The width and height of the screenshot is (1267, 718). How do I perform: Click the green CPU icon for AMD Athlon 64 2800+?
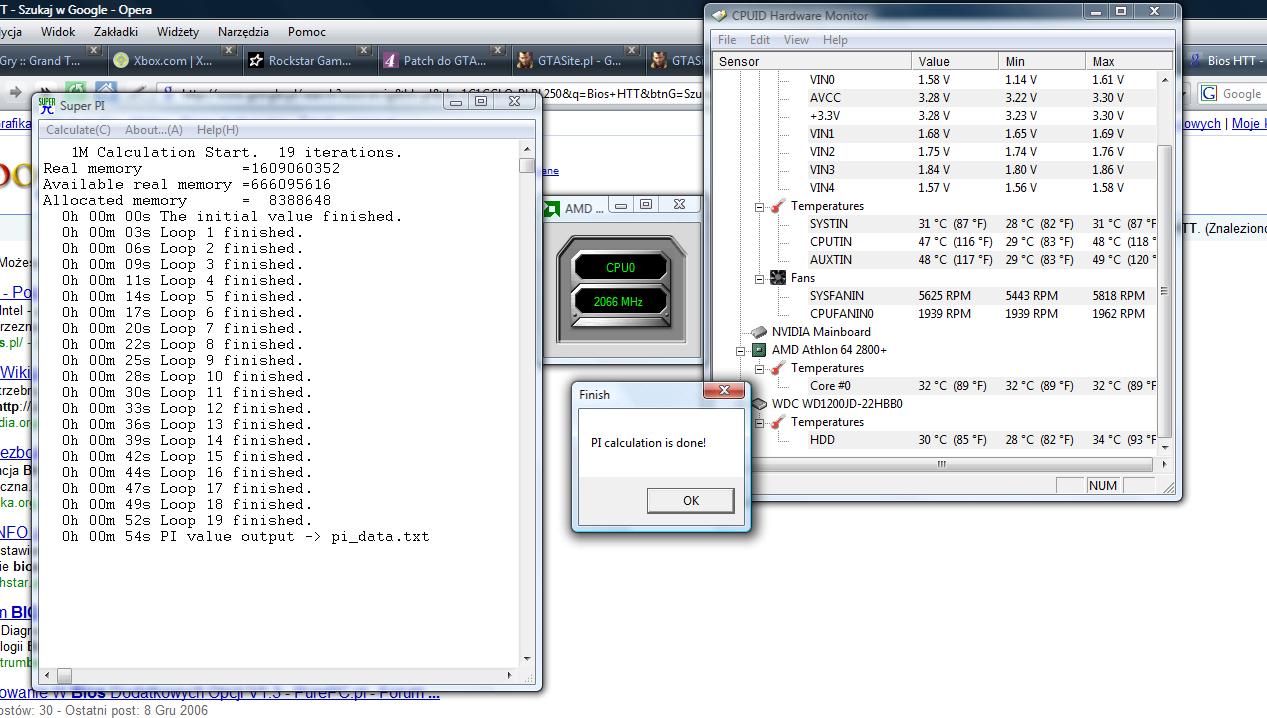(759, 350)
